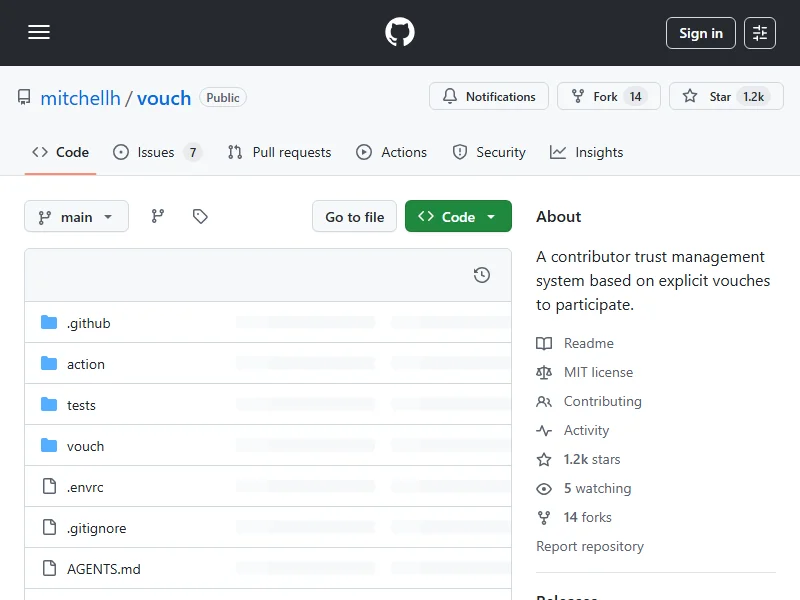Open the Actions tab

392,152
